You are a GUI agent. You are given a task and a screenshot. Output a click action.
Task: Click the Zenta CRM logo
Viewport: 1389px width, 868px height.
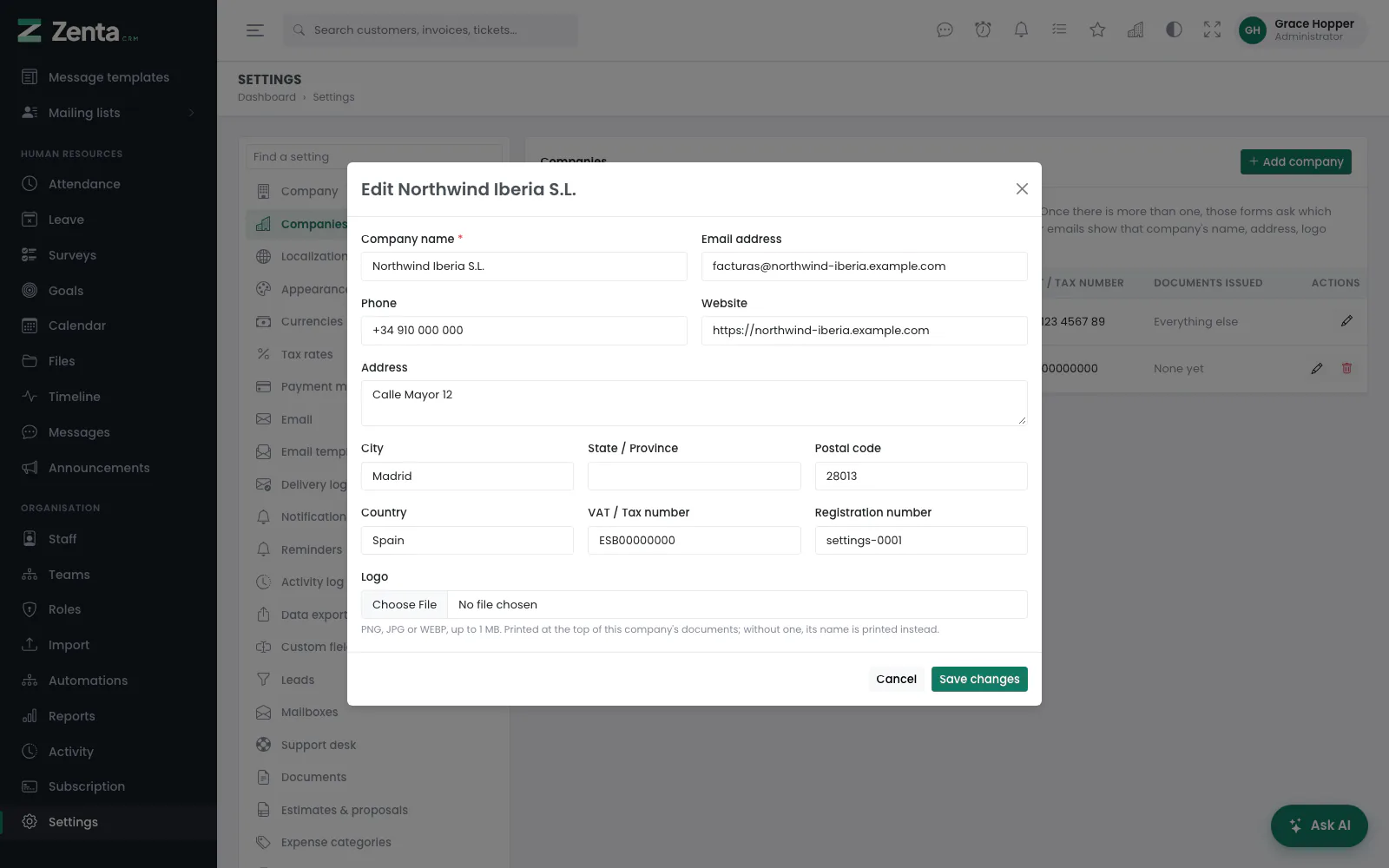click(78, 31)
